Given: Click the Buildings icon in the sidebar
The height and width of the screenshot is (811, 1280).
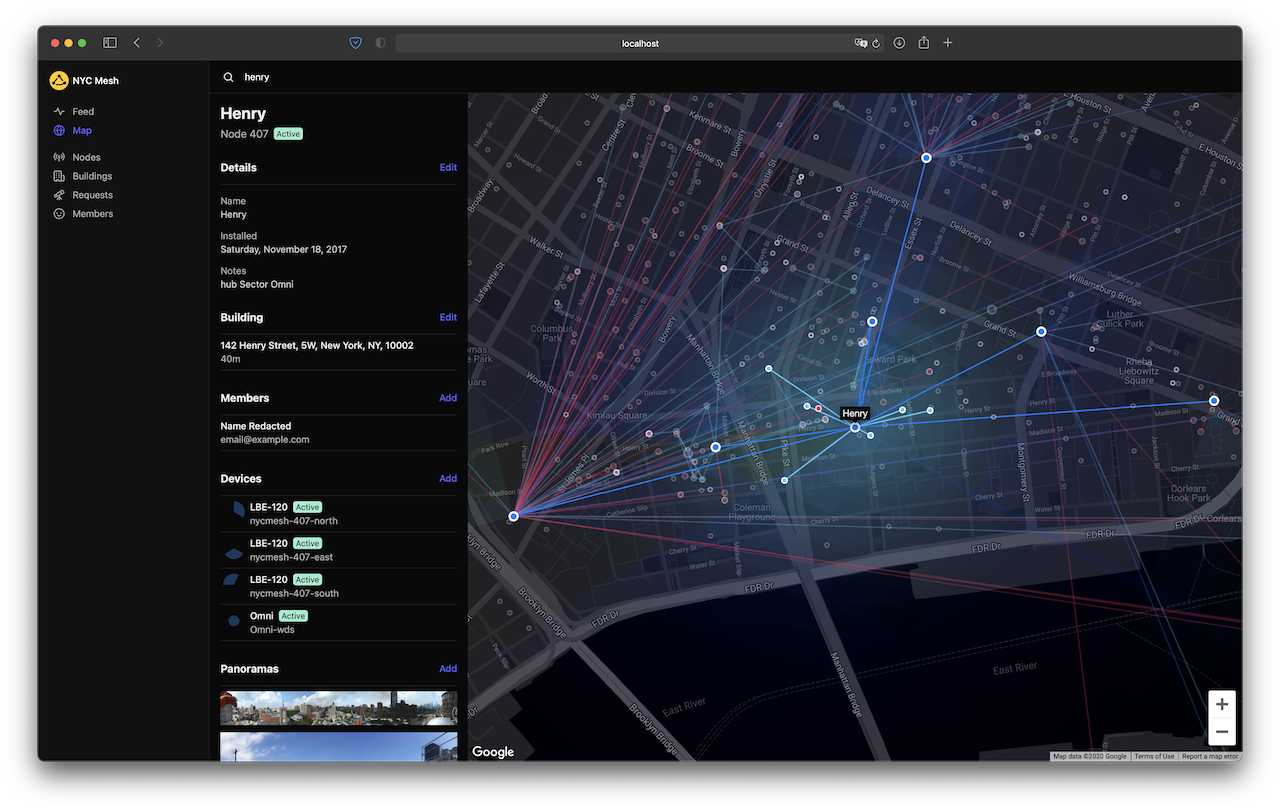Looking at the screenshot, I should (60, 176).
